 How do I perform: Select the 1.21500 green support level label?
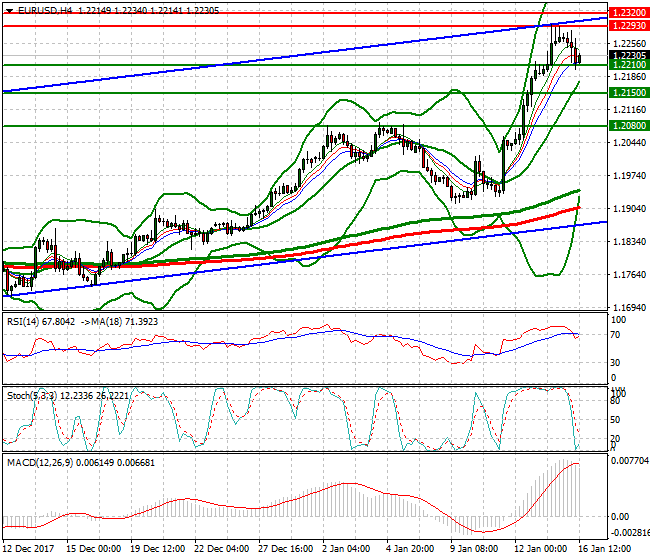pyautogui.click(x=629, y=93)
